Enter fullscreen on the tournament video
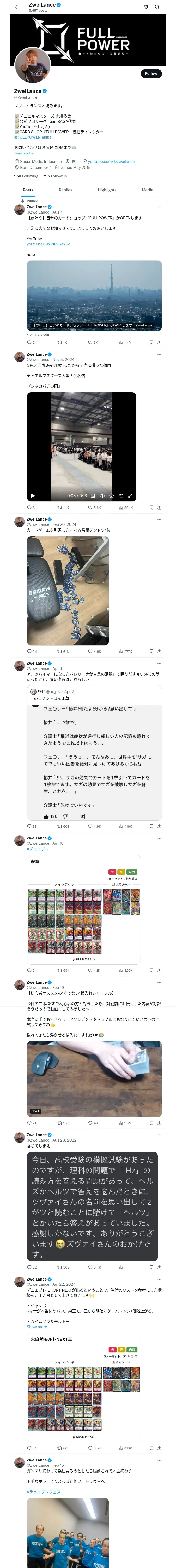This screenshot has height=1568, width=176. 130,495
